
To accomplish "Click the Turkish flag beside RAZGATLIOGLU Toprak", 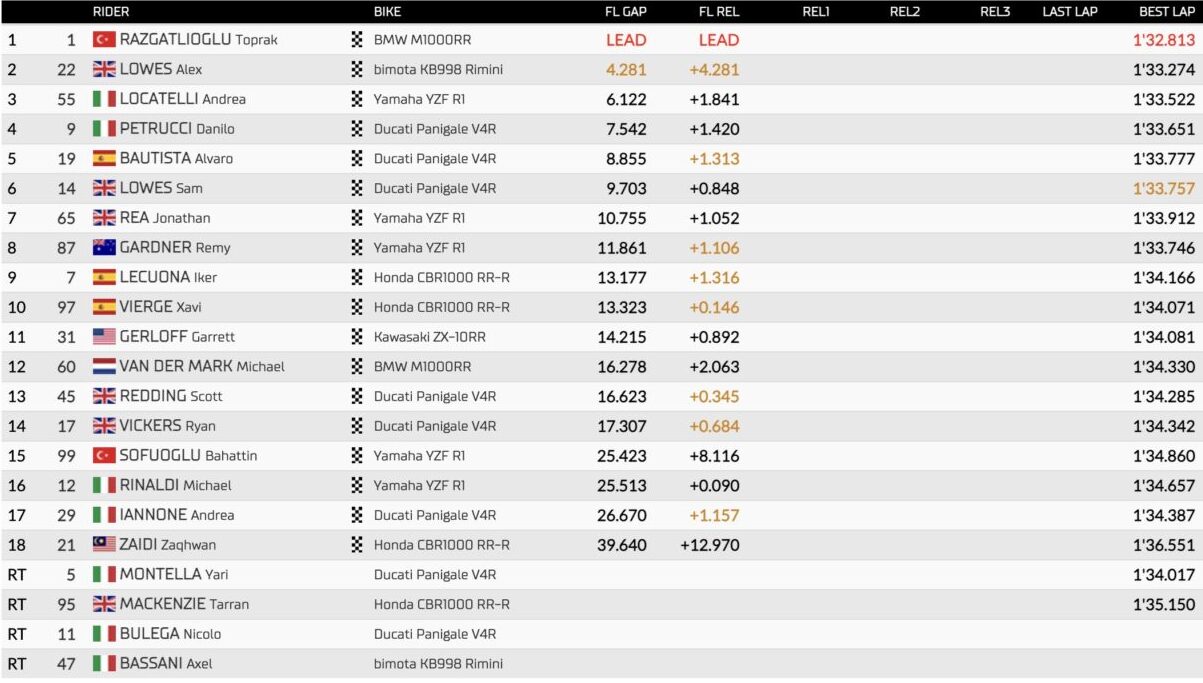I will [x=104, y=40].
